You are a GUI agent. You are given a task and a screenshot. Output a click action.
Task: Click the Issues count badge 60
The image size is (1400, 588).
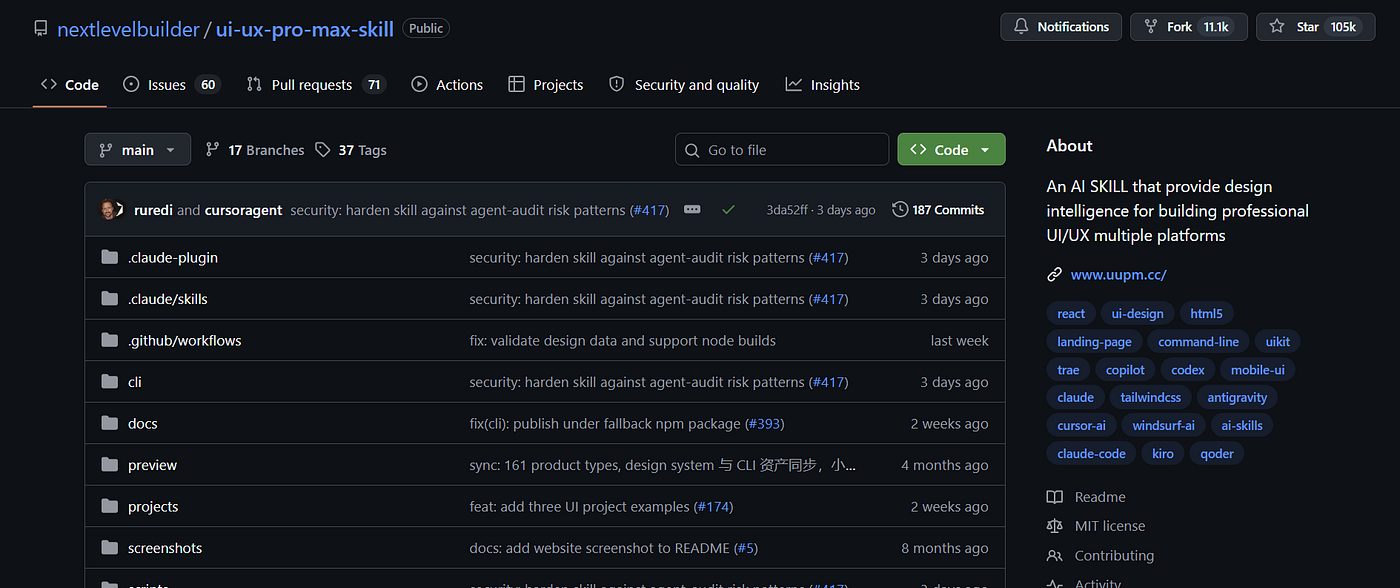pos(208,85)
